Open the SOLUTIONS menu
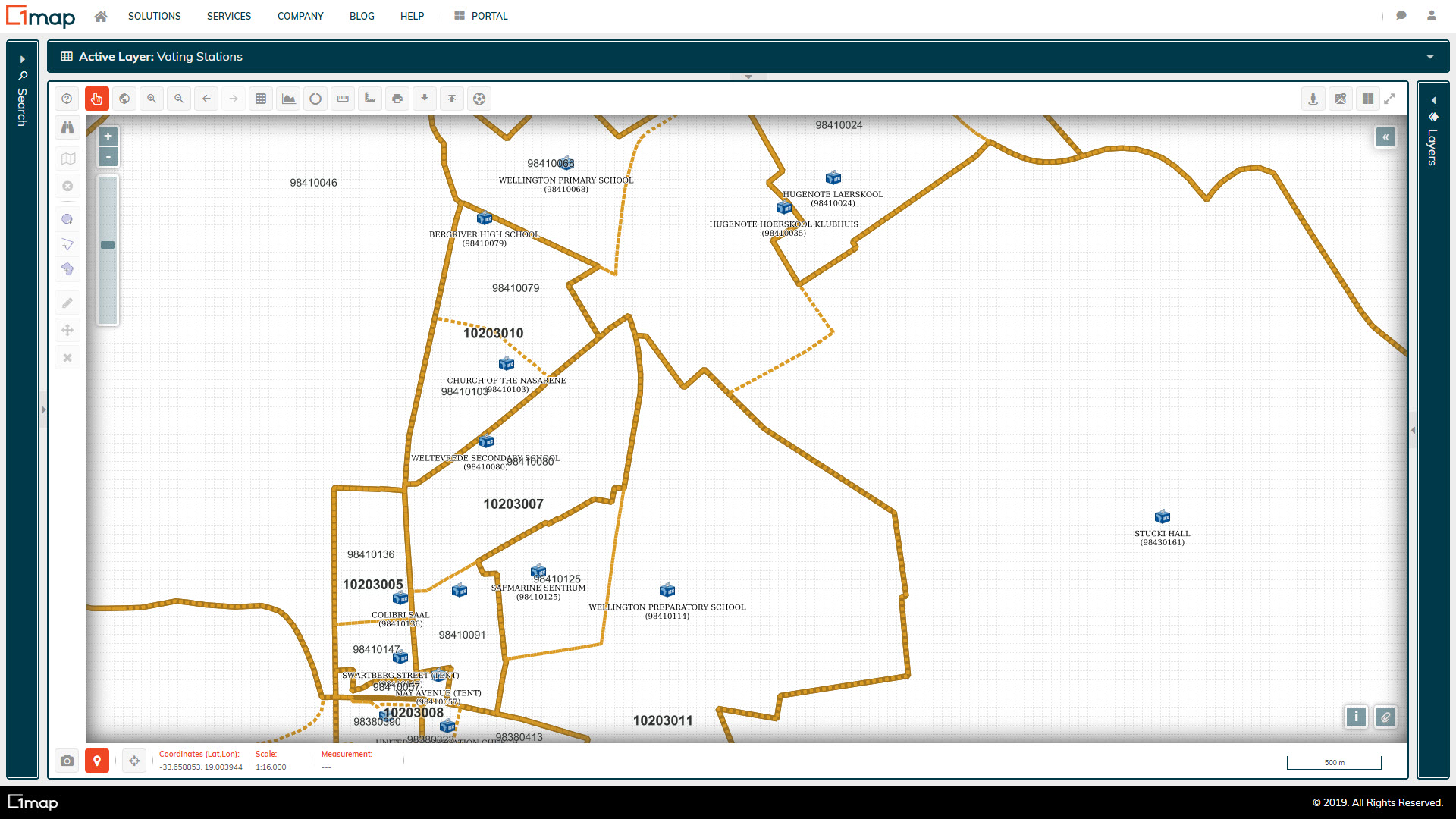1456x819 pixels. pyautogui.click(x=154, y=16)
